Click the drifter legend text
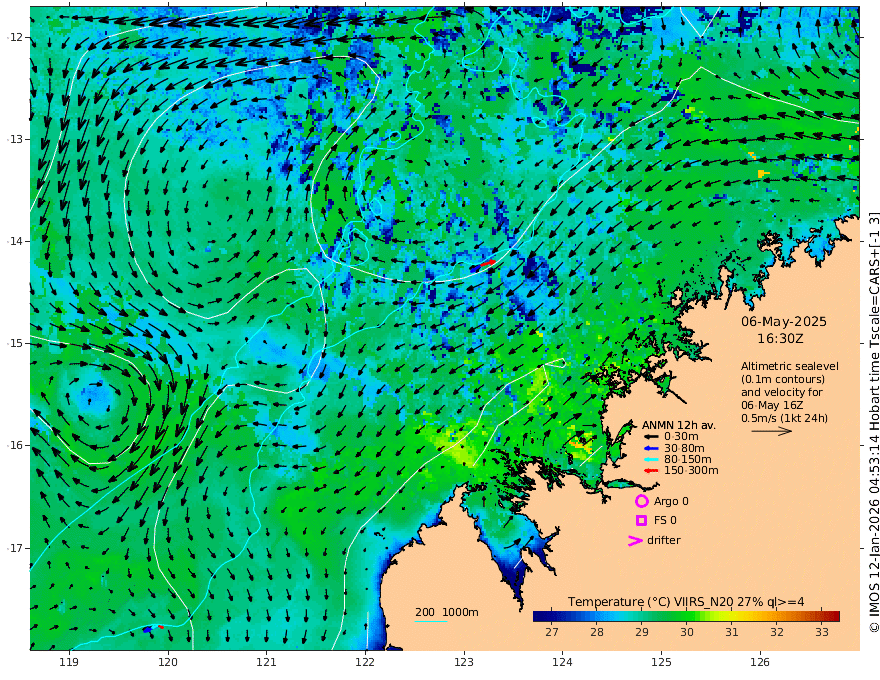This screenshot has width=880, height=680. 664,540
